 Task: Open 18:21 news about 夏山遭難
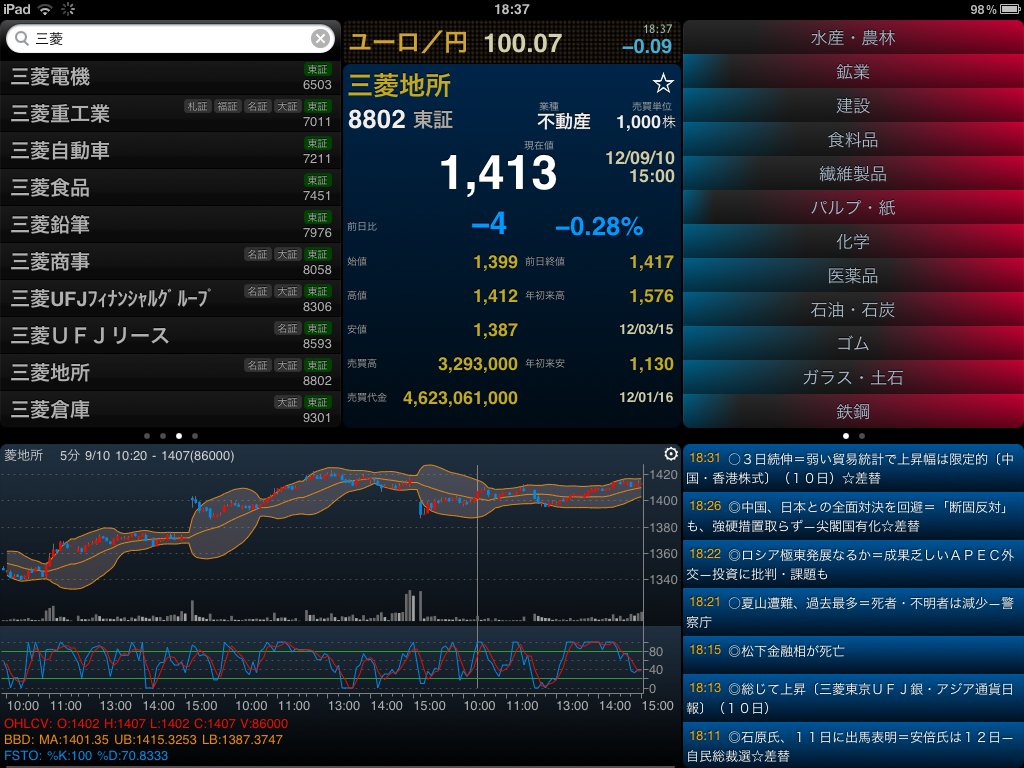853,612
